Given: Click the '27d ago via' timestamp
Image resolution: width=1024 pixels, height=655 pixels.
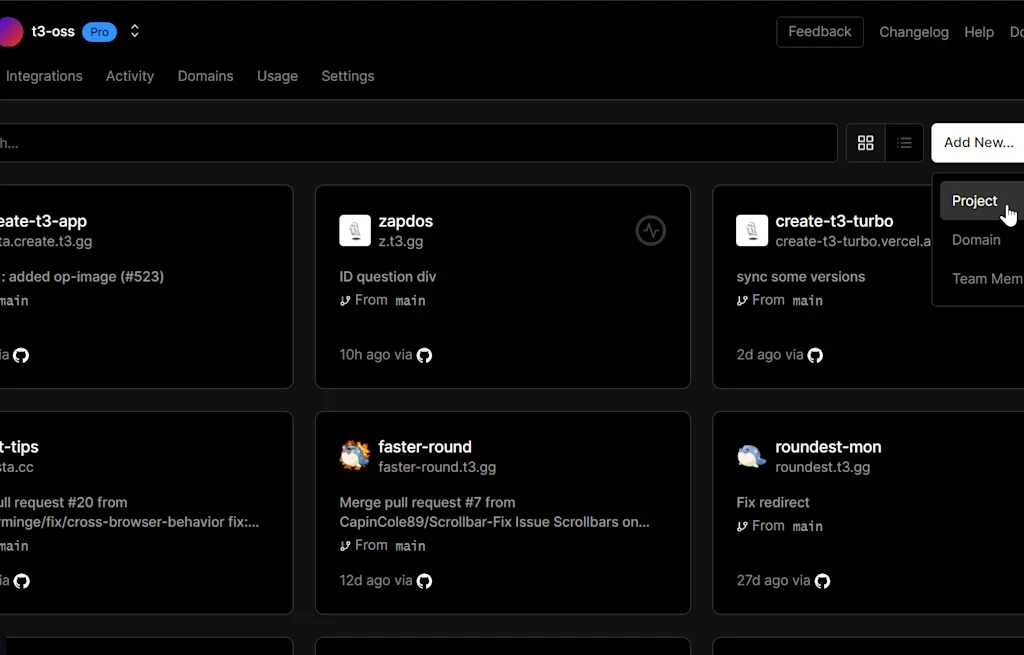Looking at the screenshot, I should 773,581.
